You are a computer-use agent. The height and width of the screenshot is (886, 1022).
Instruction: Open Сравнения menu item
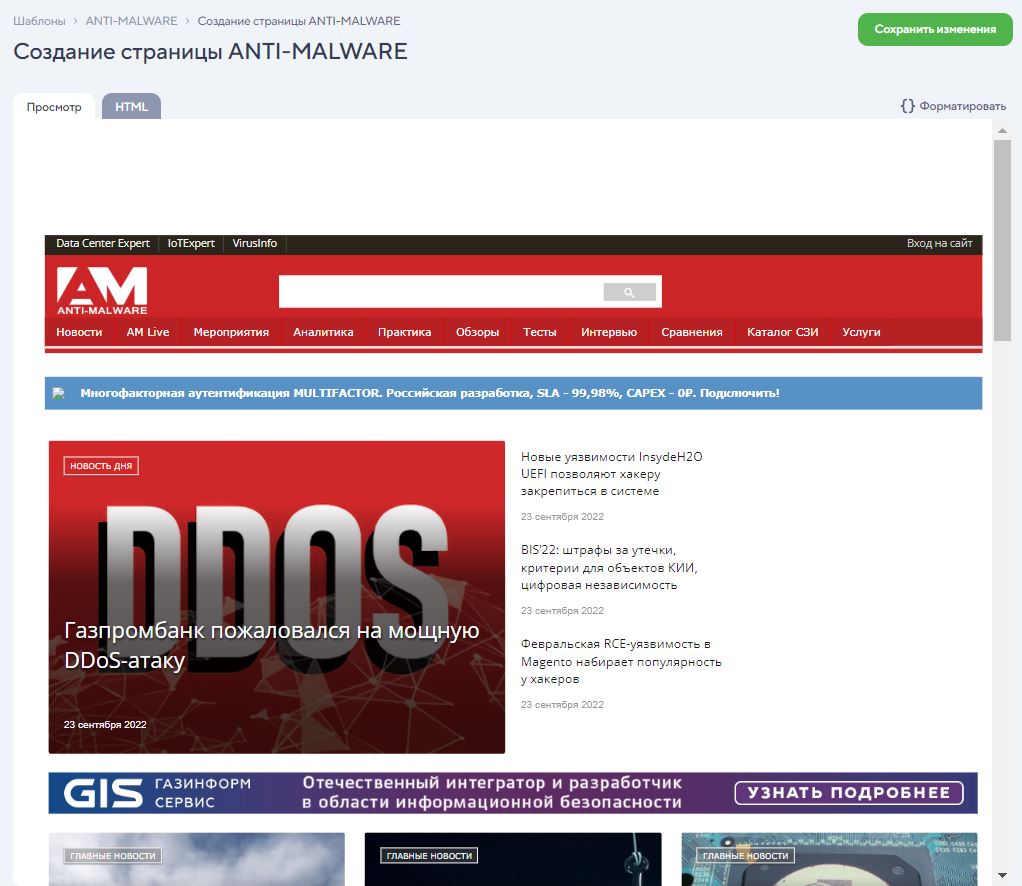click(x=692, y=332)
